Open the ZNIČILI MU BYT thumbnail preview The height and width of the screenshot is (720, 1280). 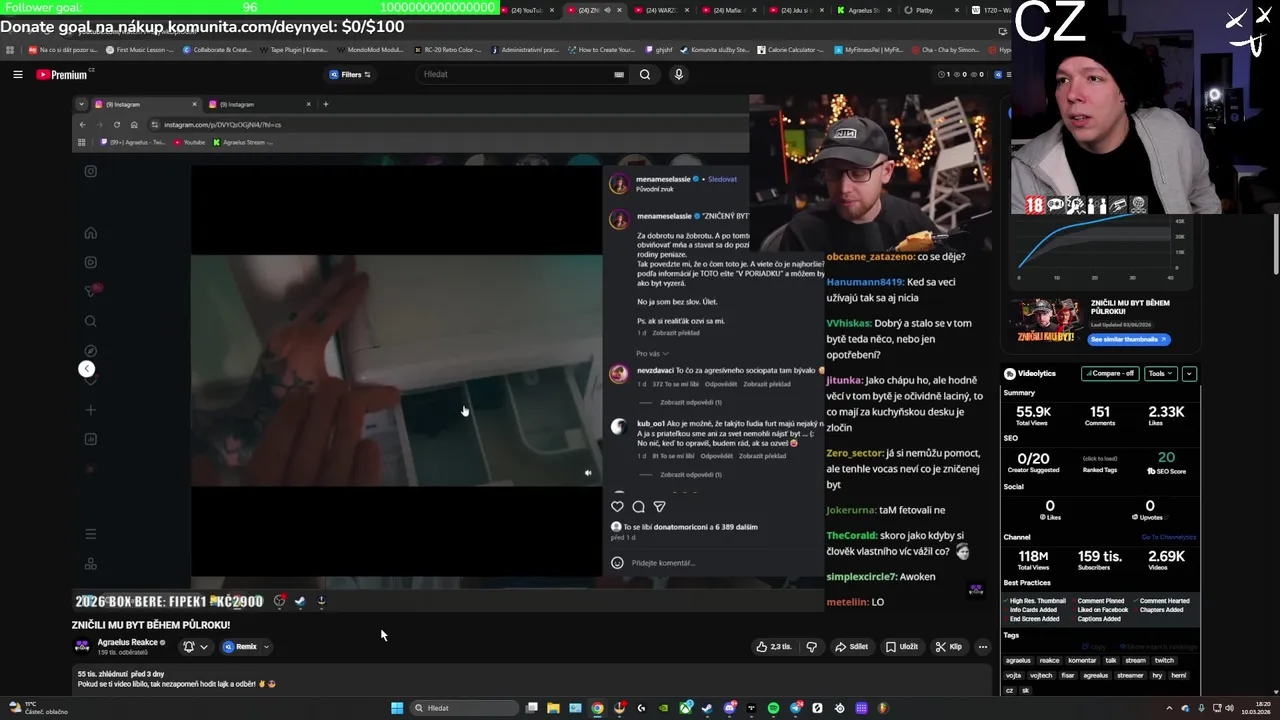point(1047,320)
